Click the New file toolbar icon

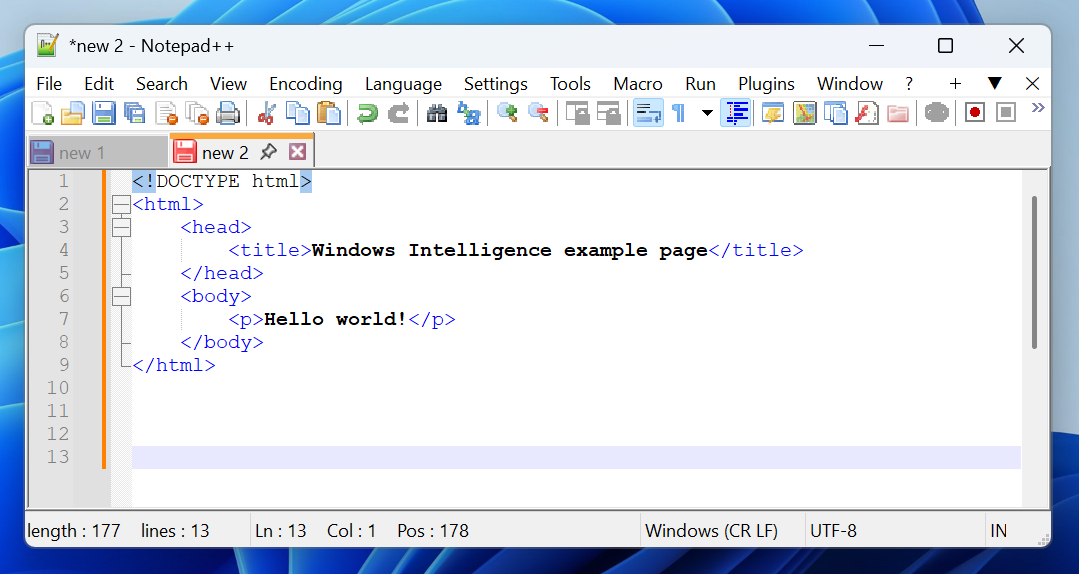click(x=43, y=113)
